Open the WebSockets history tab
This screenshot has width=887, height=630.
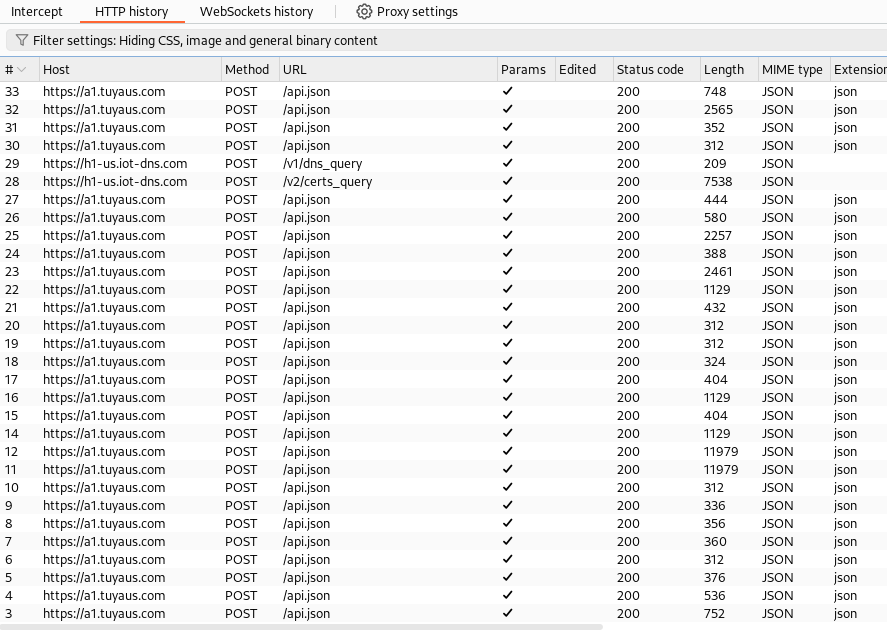pyautogui.click(x=256, y=11)
